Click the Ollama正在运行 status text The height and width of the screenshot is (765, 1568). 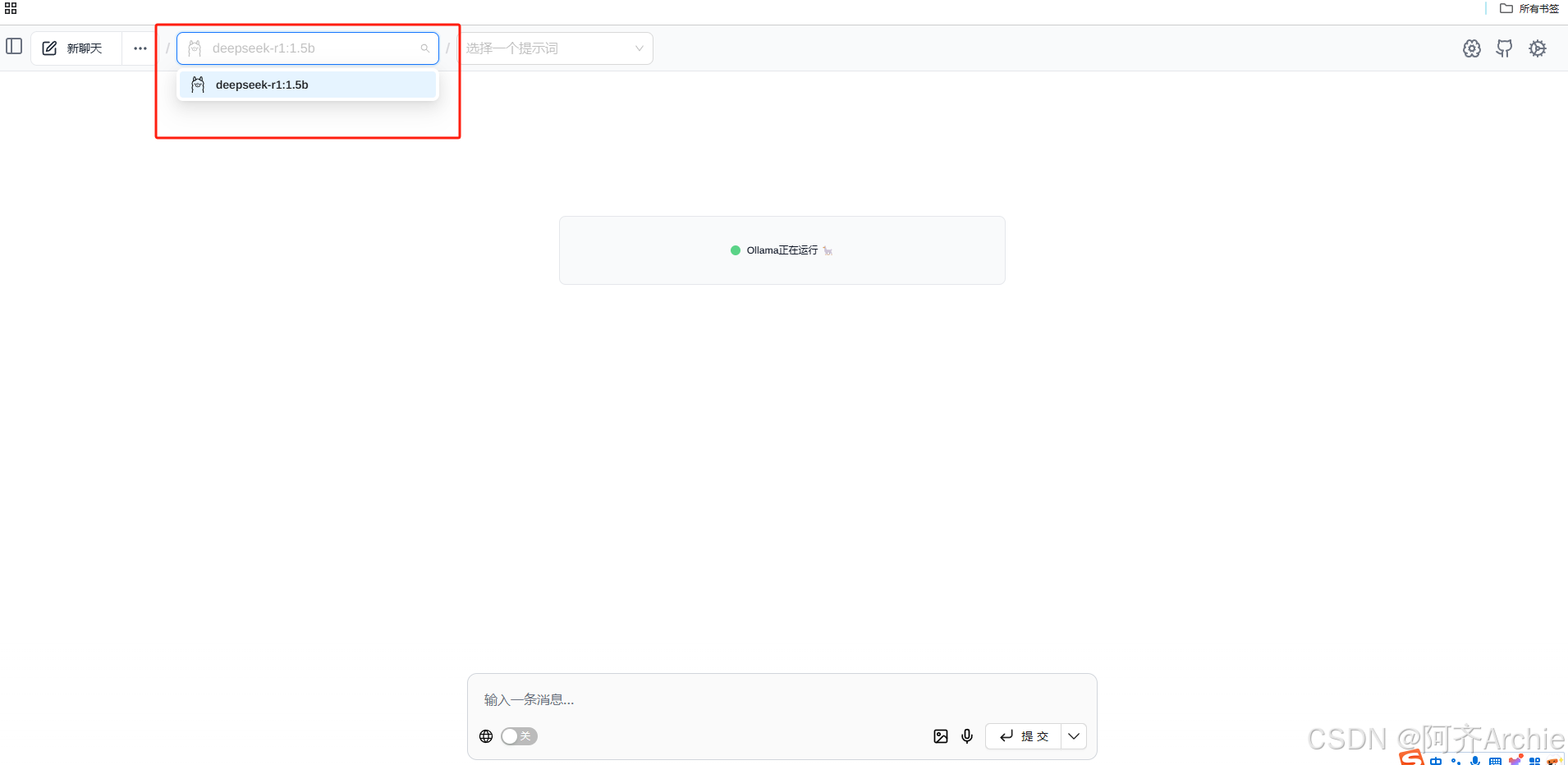coord(782,250)
